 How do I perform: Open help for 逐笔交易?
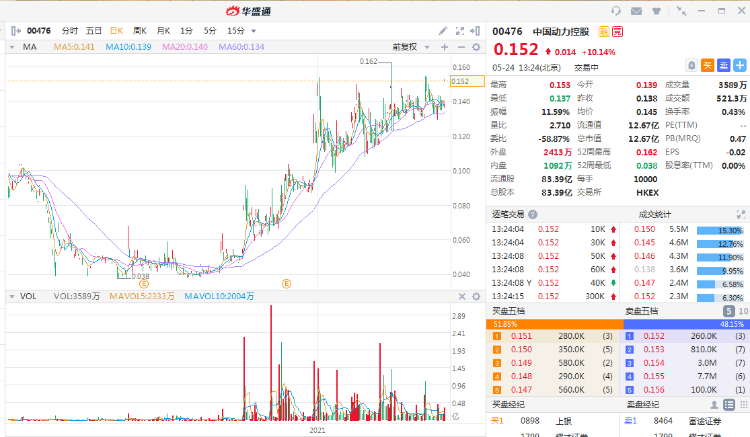[532, 215]
